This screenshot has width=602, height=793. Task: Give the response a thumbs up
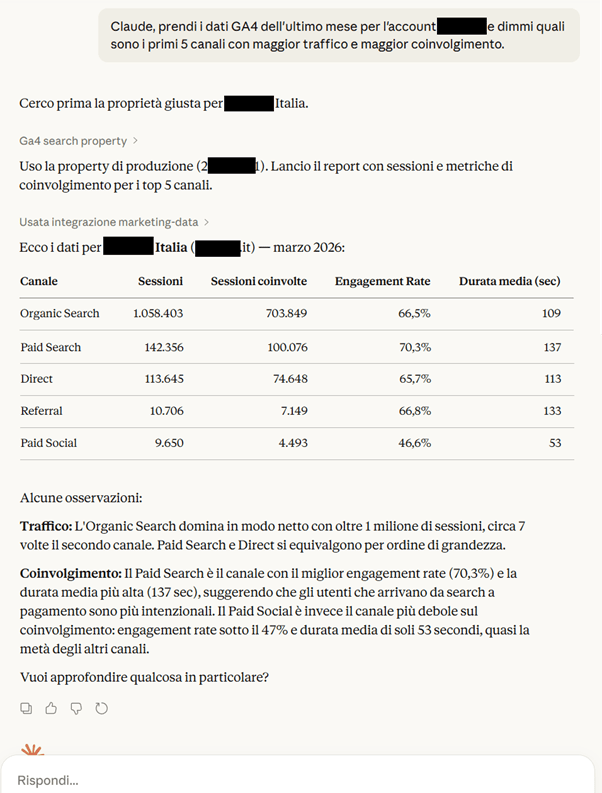pos(51,709)
